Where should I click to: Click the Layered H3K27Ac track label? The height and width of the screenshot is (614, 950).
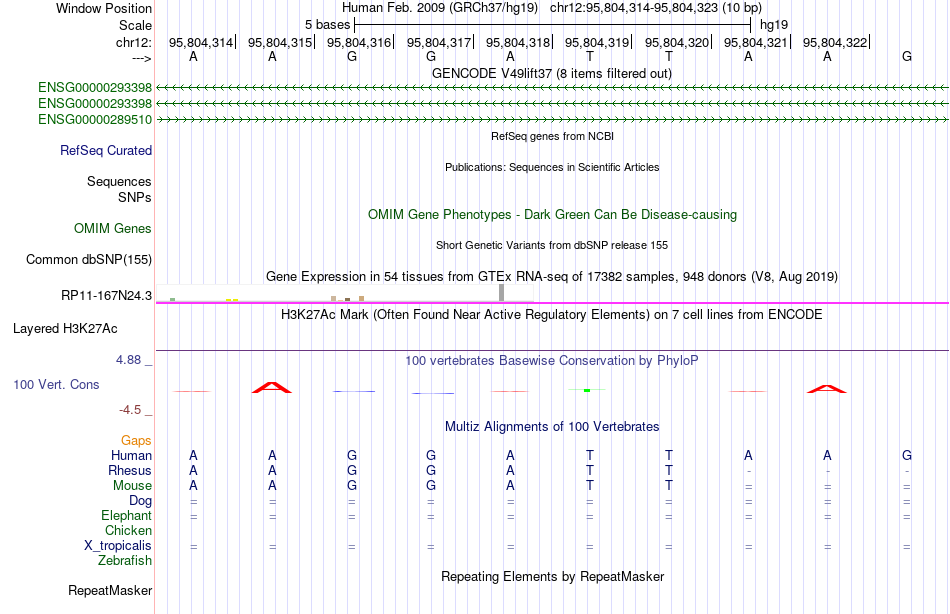(65, 329)
